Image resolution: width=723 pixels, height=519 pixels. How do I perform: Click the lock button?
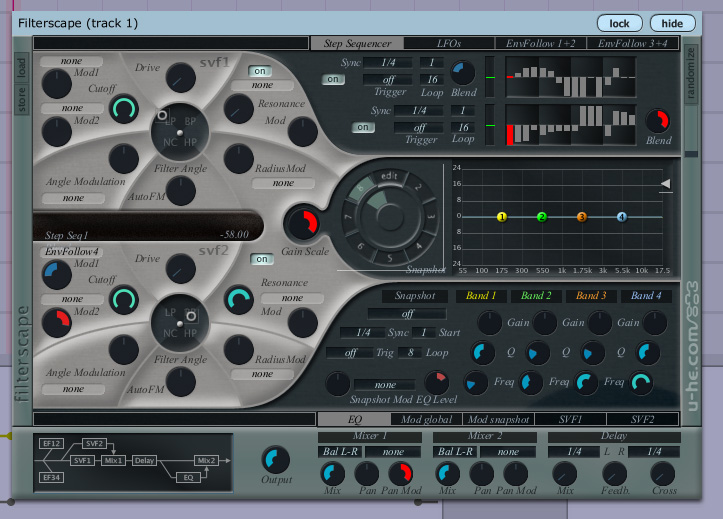pos(619,23)
